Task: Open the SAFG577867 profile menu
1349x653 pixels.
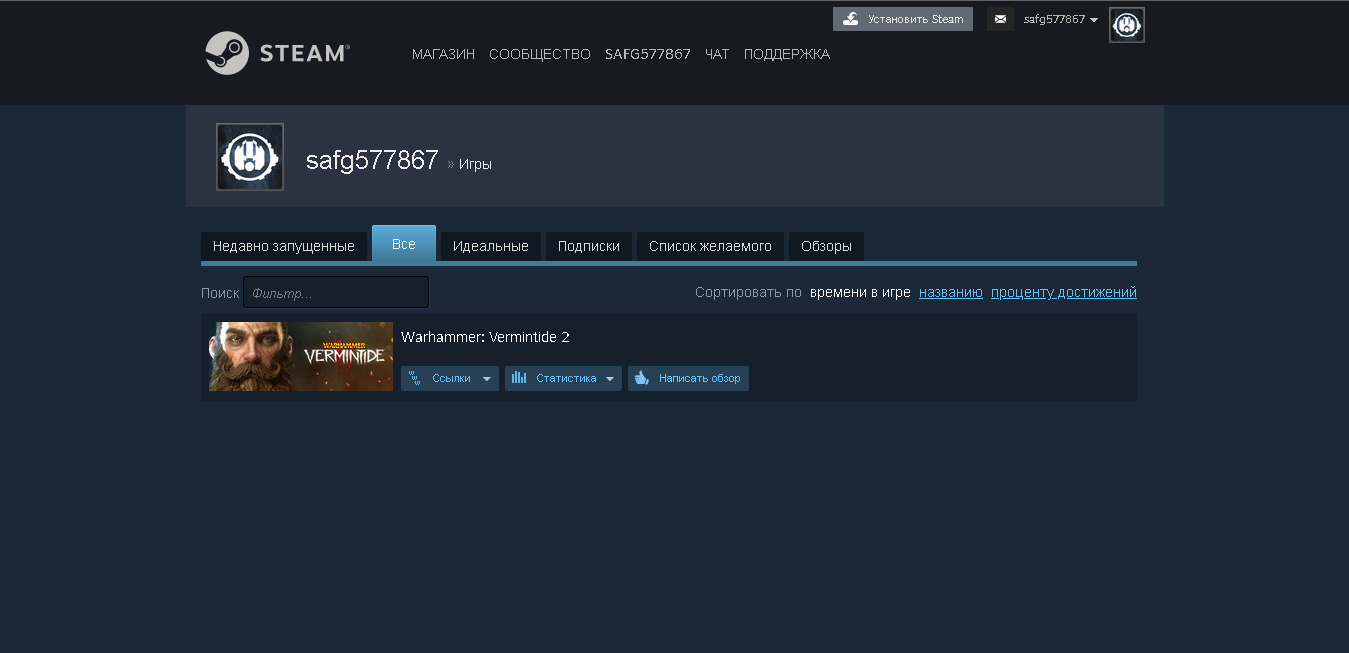Action: pyautogui.click(x=648, y=54)
